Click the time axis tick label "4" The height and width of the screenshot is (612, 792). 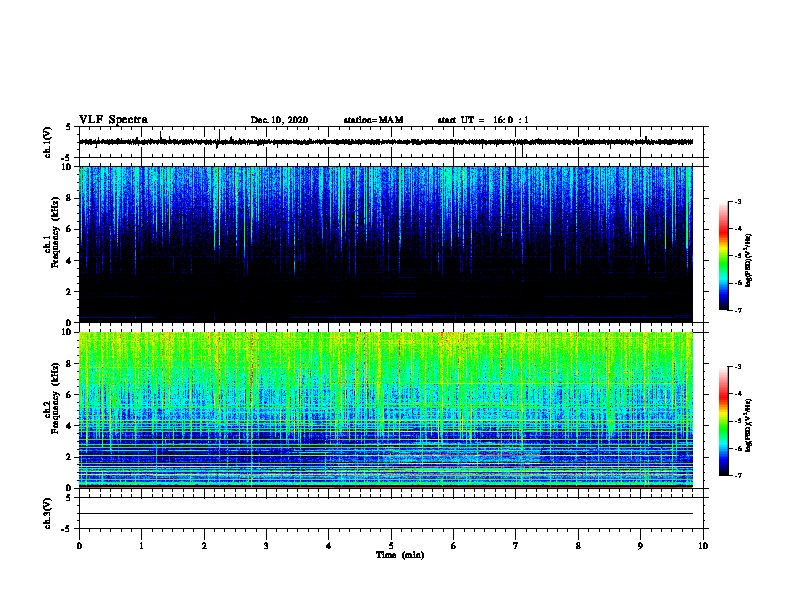[329, 546]
